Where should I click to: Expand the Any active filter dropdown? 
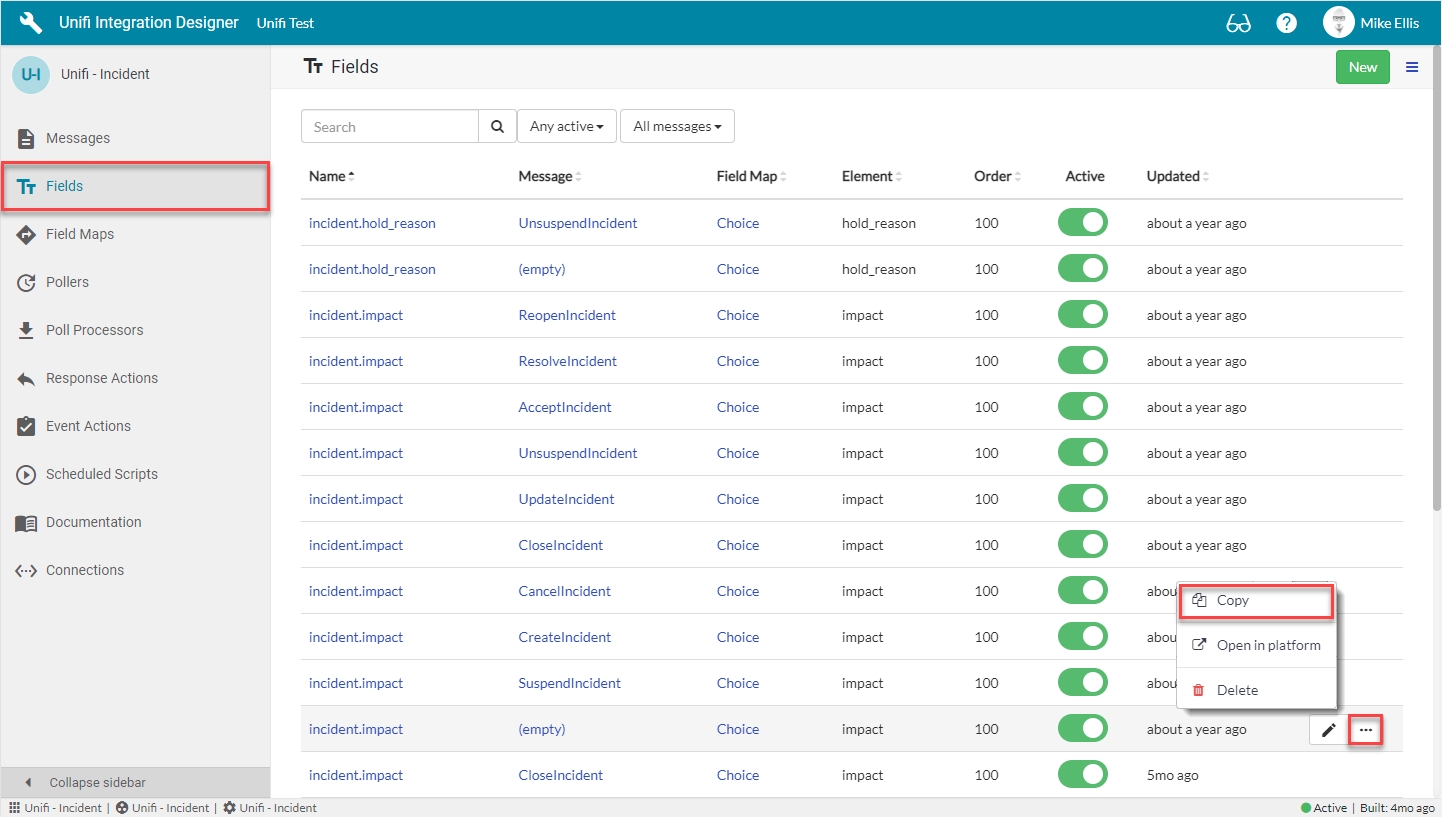566,127
